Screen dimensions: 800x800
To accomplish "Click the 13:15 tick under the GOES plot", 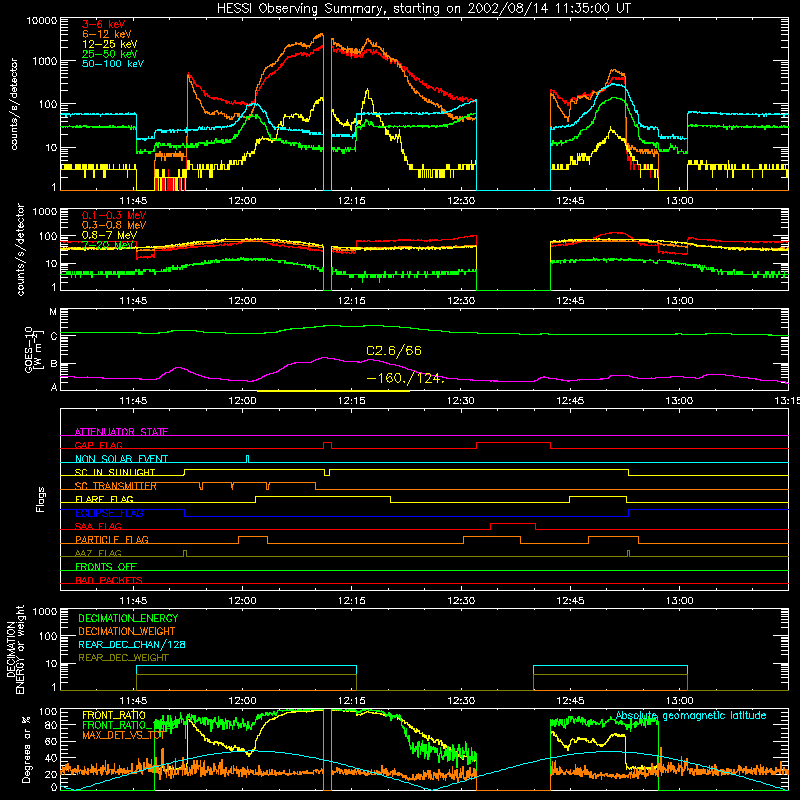I will (788, 401).
